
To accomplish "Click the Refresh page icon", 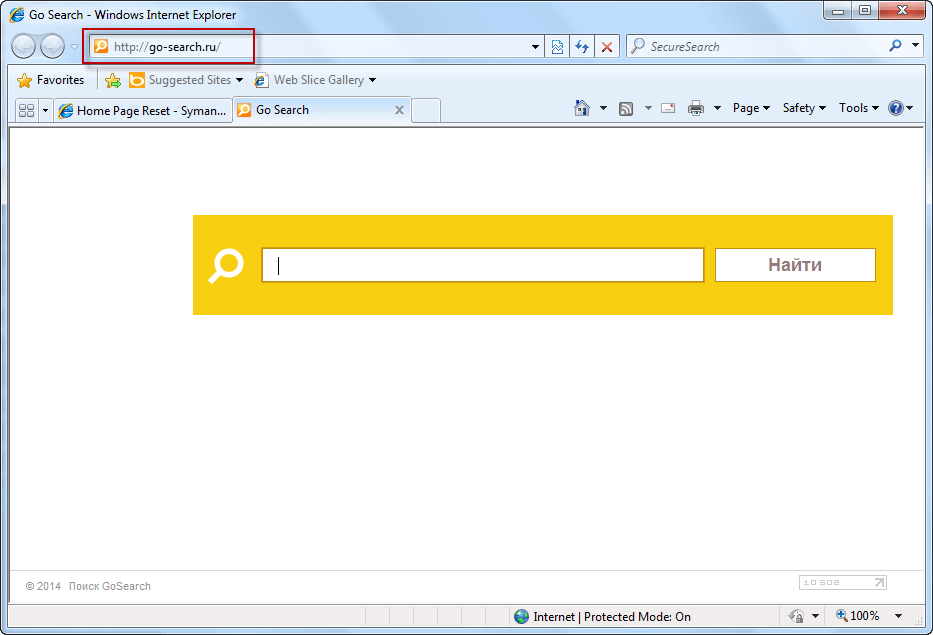I will tap(582, 46).
